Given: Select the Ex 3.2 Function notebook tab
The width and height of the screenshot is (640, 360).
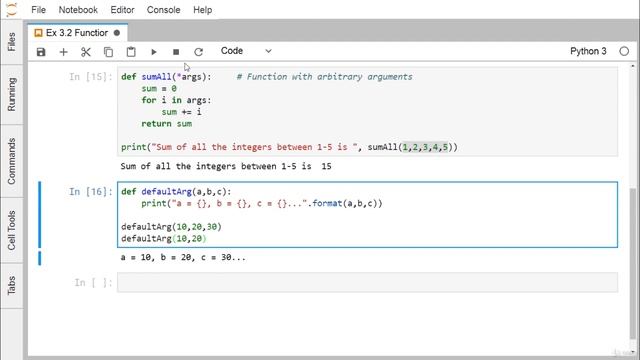Looking at the screenshot, I should click(77, 33).
